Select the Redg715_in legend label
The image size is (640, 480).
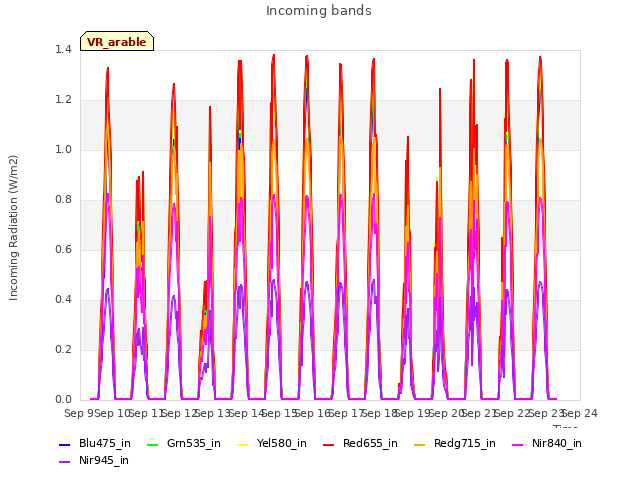(x=465, y=443)
